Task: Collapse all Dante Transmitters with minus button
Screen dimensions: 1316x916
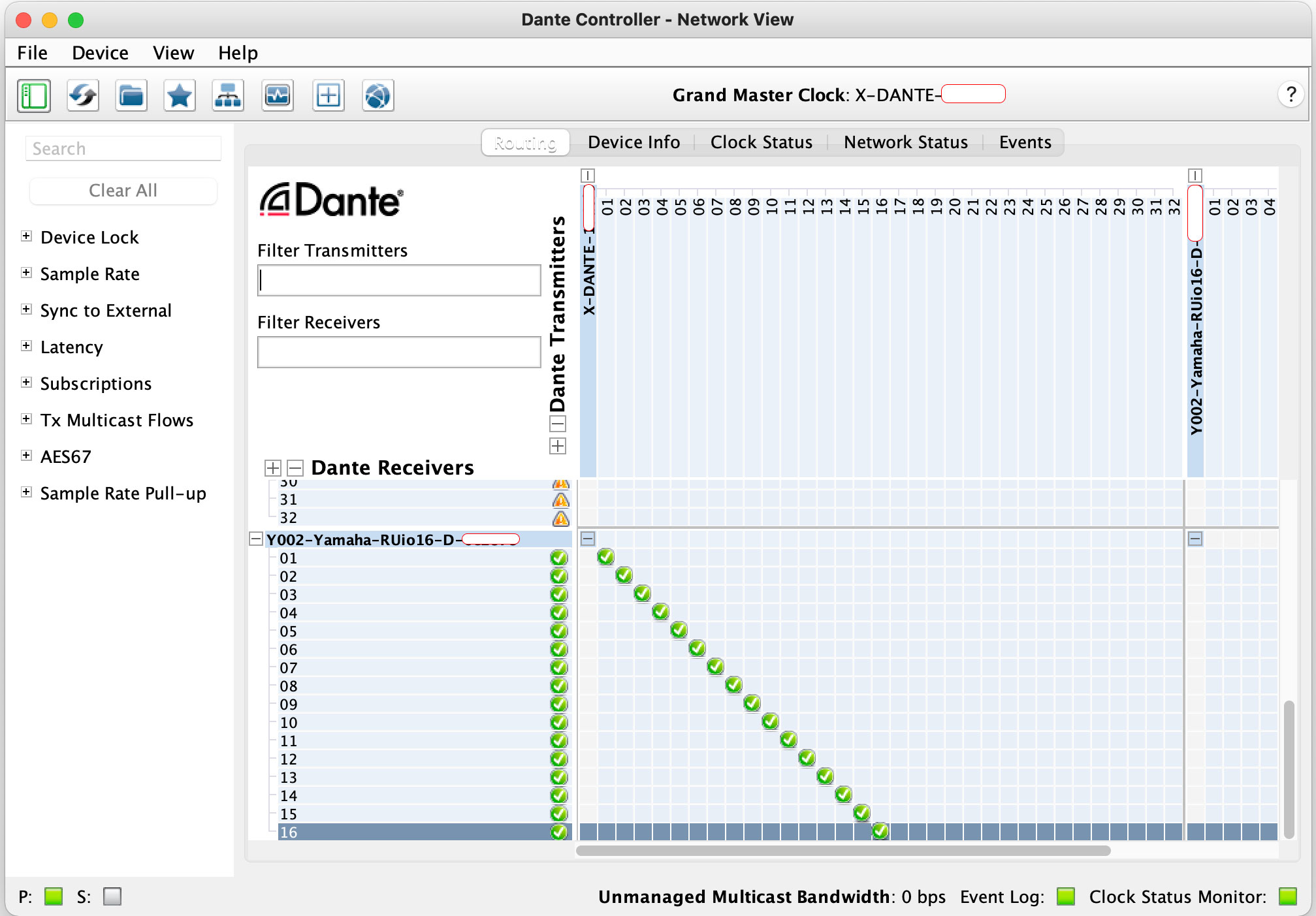Action: point(558,424)
